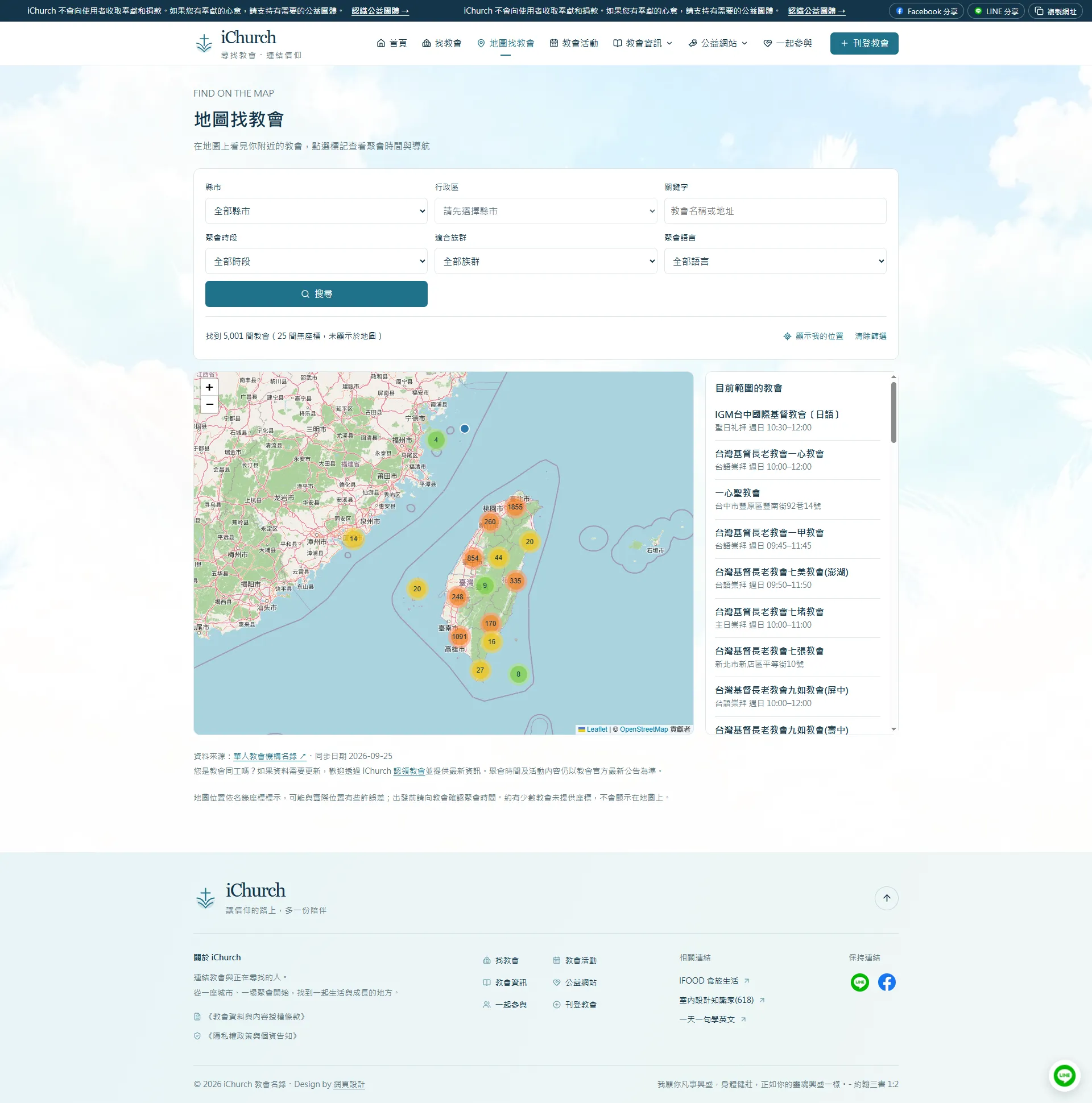
Task: Open IFOOD 食旅生活 footer link
Action: [714, 981]
